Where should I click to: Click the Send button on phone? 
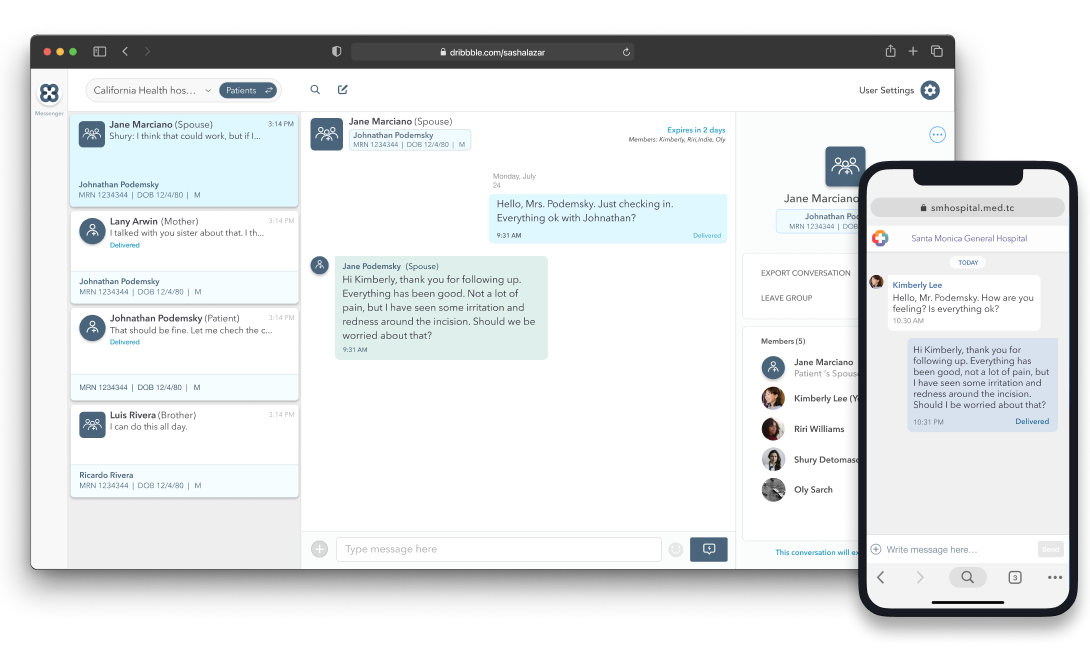[1050, 549]
